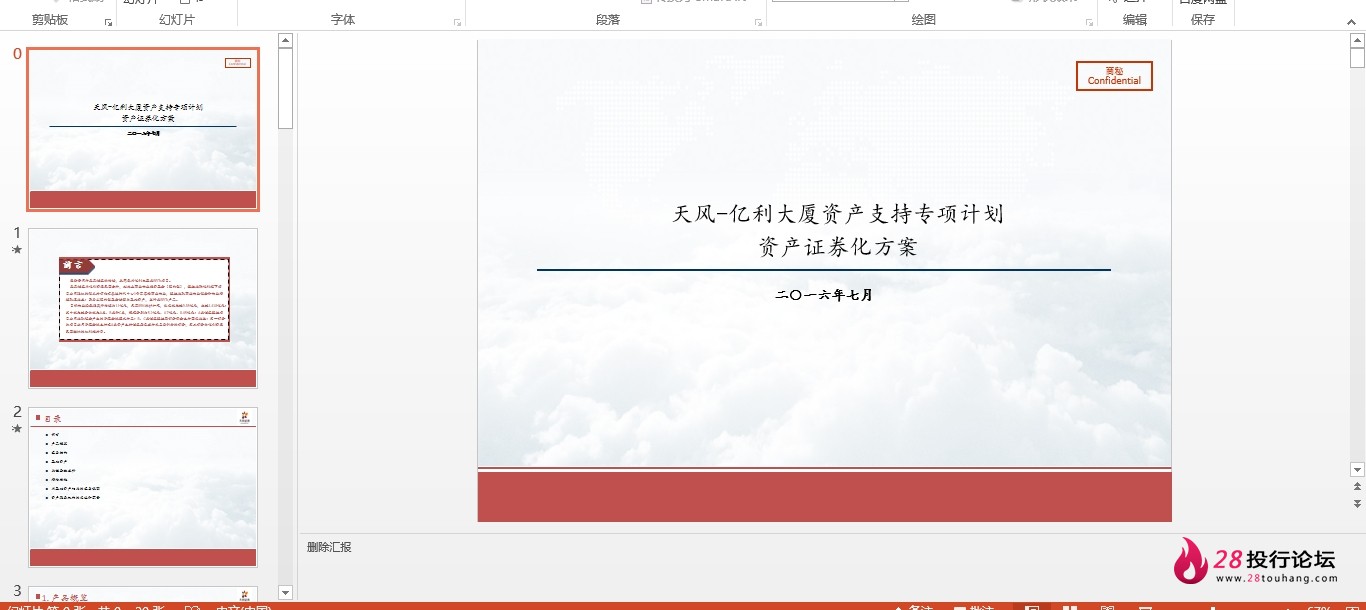Open the 字体 group dialog launcher
Screen dimensions: 1366x610
457,22
